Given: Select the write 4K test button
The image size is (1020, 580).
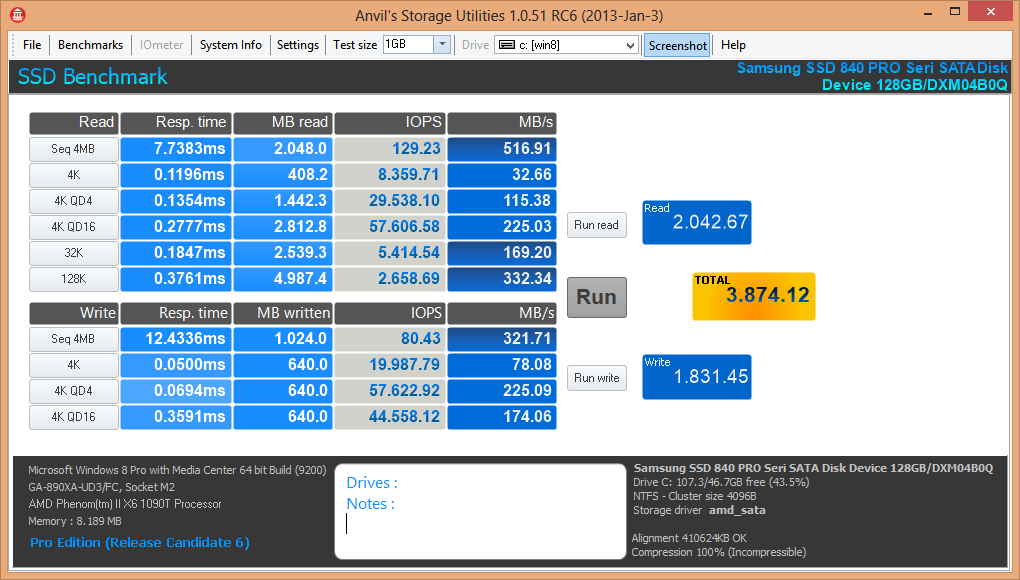Looking at the screenshot, I should point(74,365).
